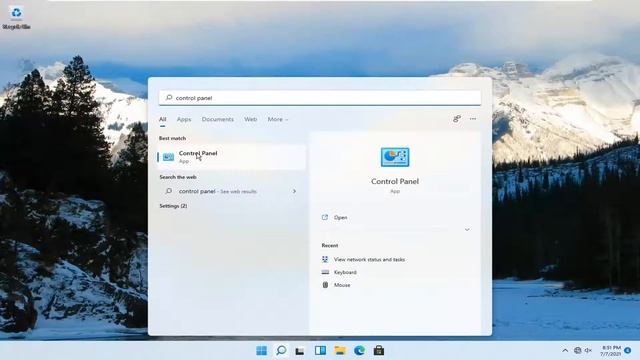Viewport: 640px width, 360px height.
Task: Click the search options share icon
Action: click(457, 119)
